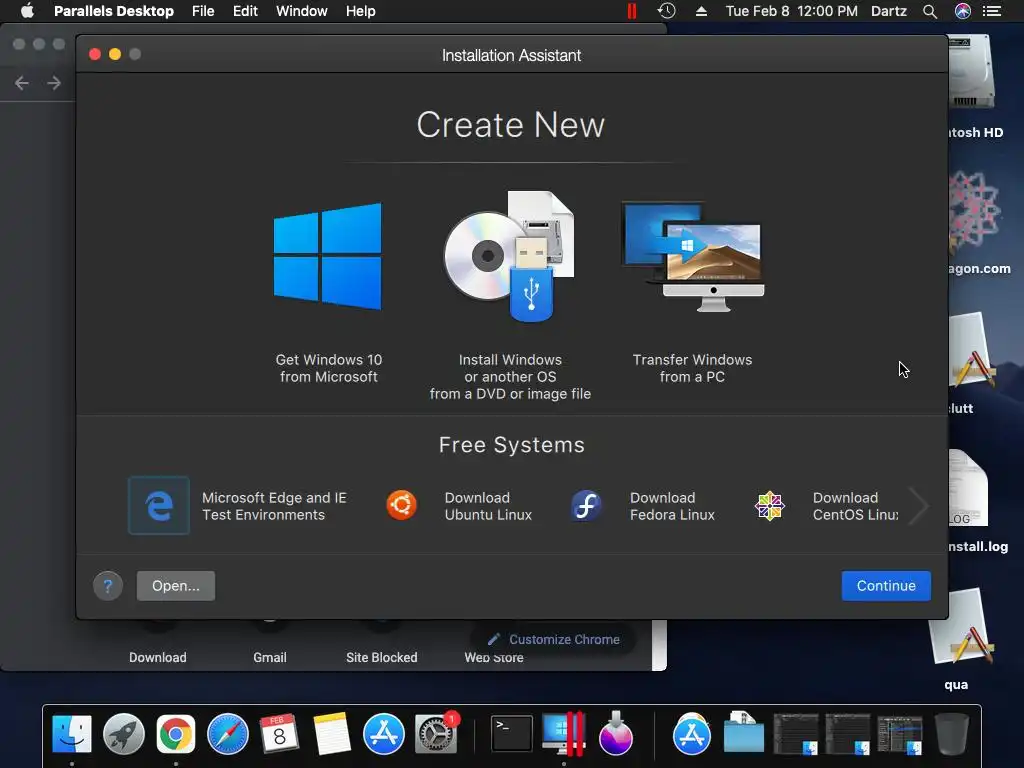Open the File menu
This screenshot has height=768, width=1024.
pyautogui.click(x=203, y=11)
